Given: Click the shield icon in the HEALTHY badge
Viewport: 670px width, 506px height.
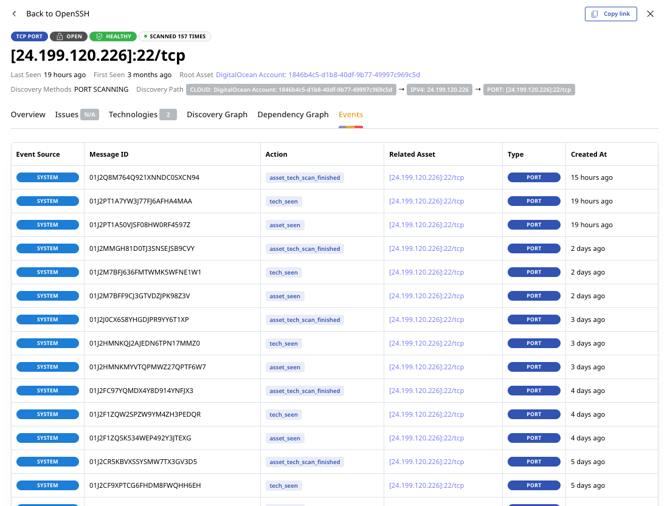Looking at the screenshot, I should [x=100, y=37].
